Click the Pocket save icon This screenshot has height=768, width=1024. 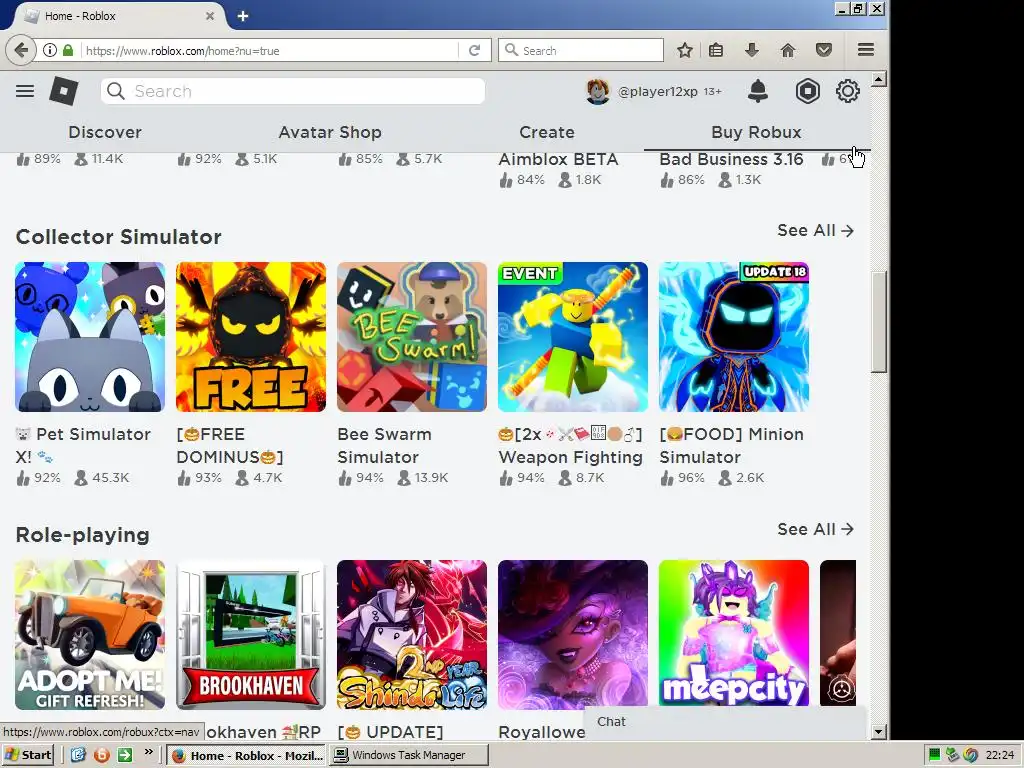tap(824, 50)
